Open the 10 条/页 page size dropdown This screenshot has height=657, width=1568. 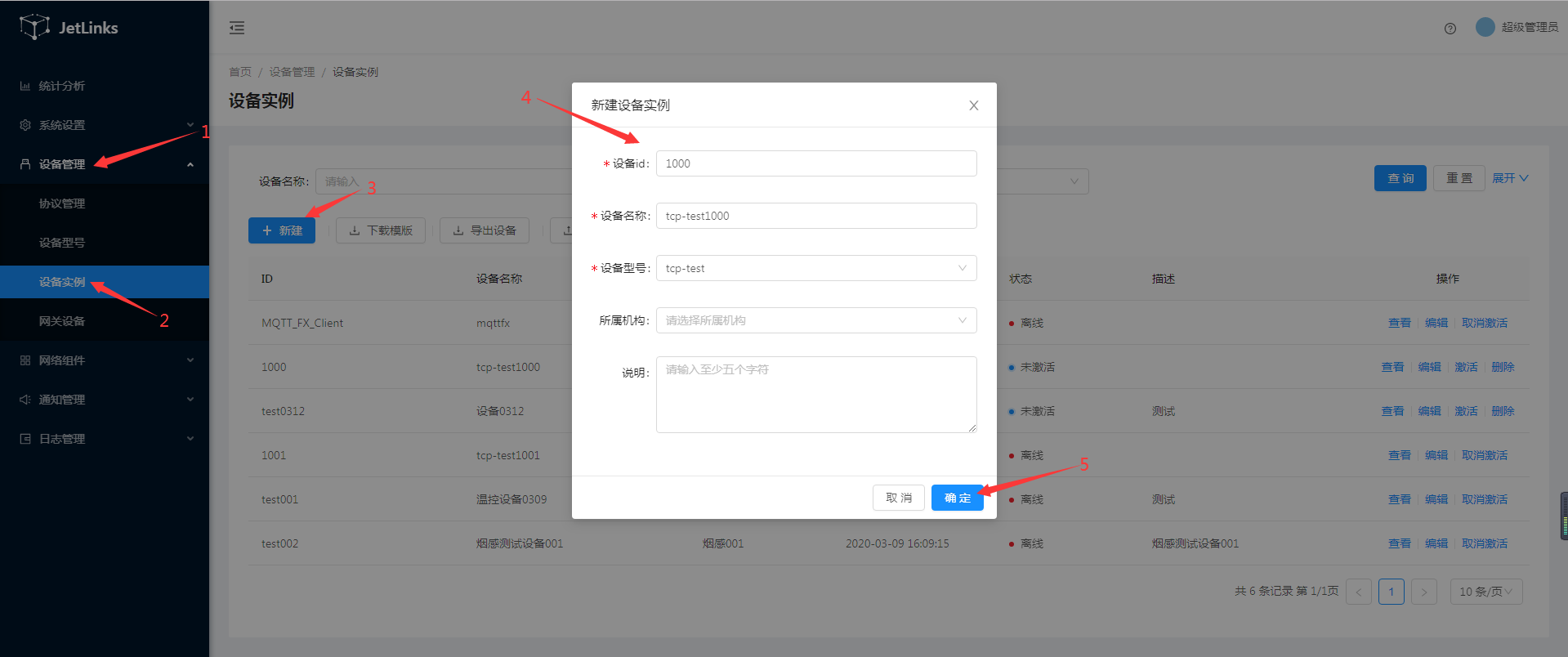[1485, 592]
